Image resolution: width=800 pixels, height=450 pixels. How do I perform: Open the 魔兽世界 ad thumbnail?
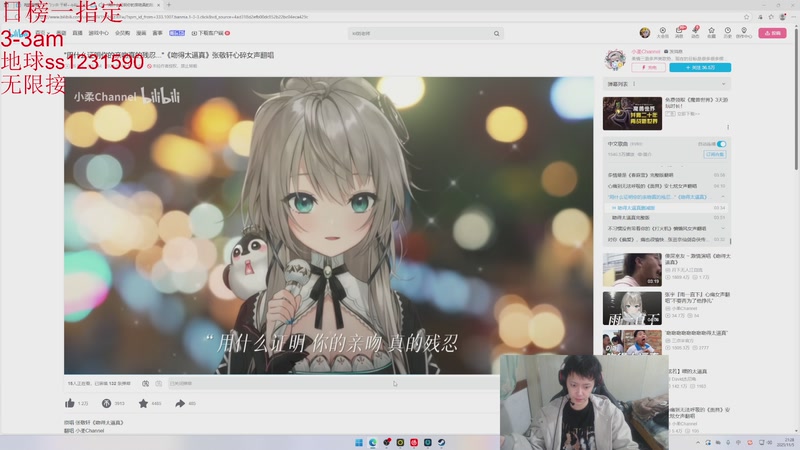(x=632, y=113)
